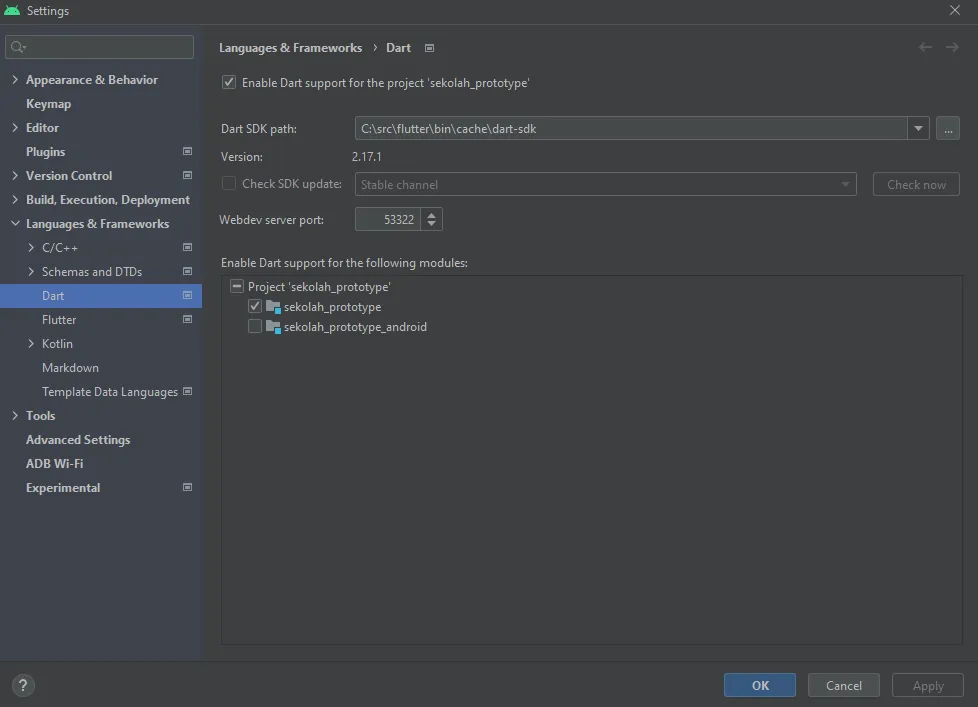Screen dimensions: 978x707
Task: Increase the Webdev server port value
Action: 431,214
